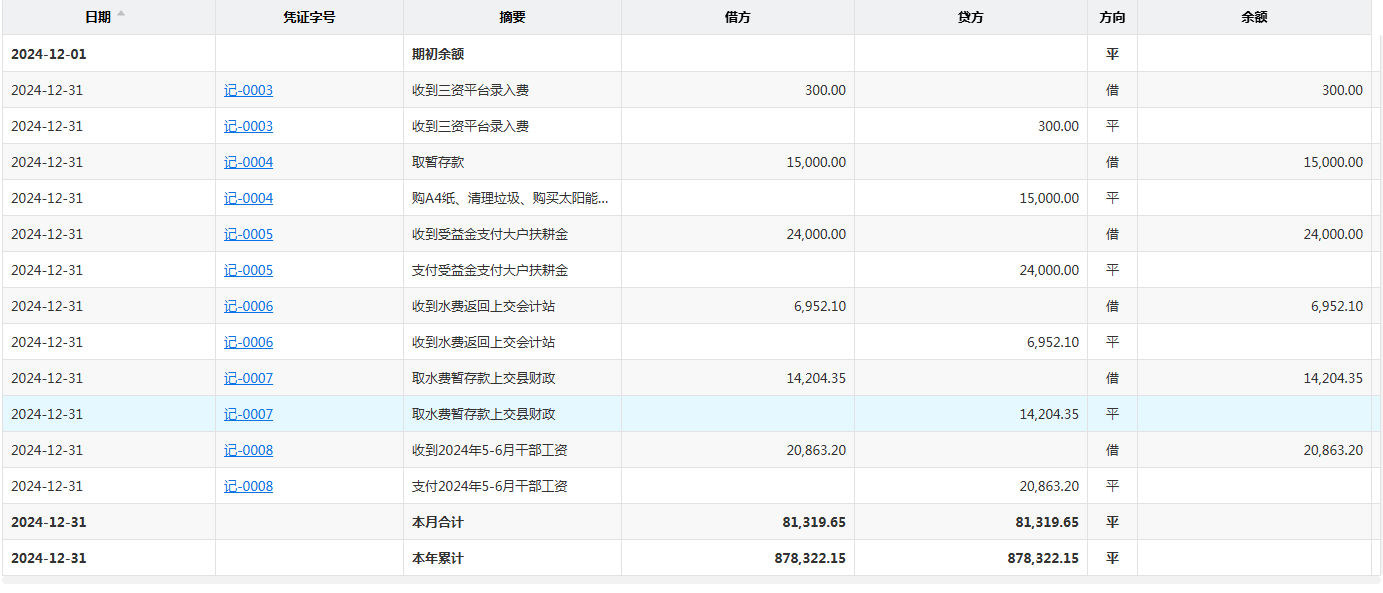The image size is (1383, 593).
Task: Select the 本年累计 yearly cumulative row
Action: (x=438, y=558)
